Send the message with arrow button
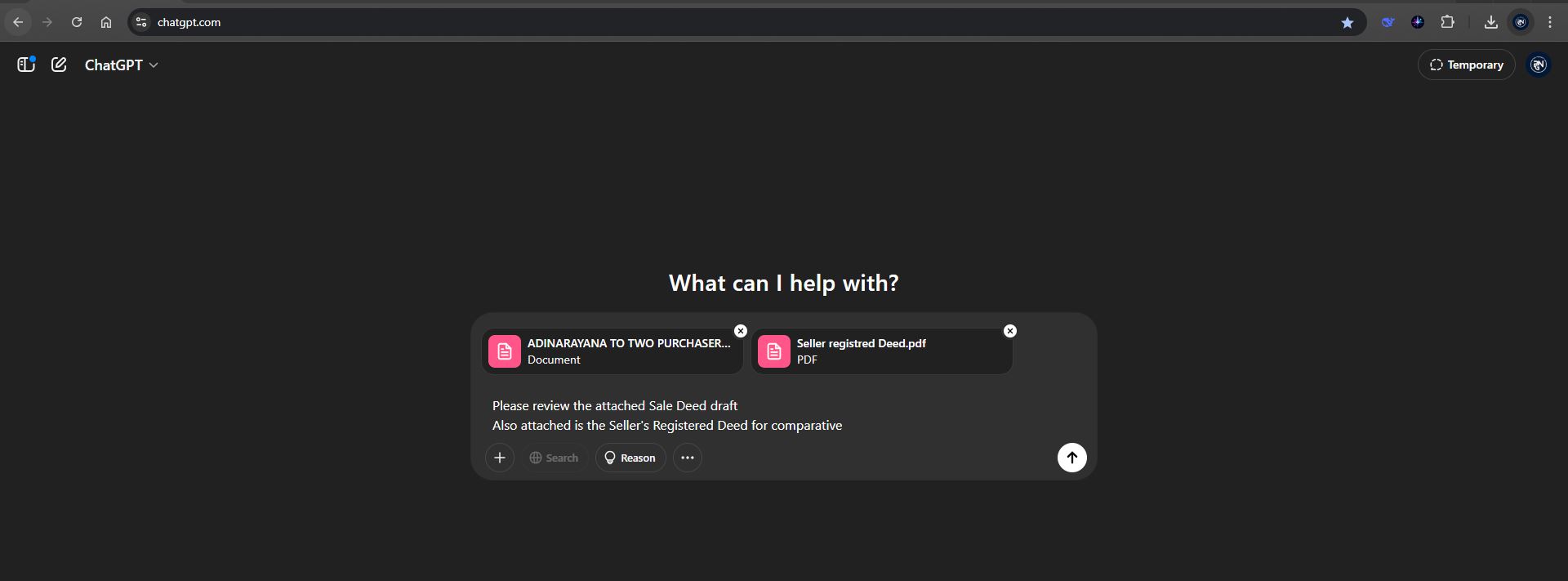Image resolution: width=1568 pixels, height=581 pixels. click(1071, 458)
